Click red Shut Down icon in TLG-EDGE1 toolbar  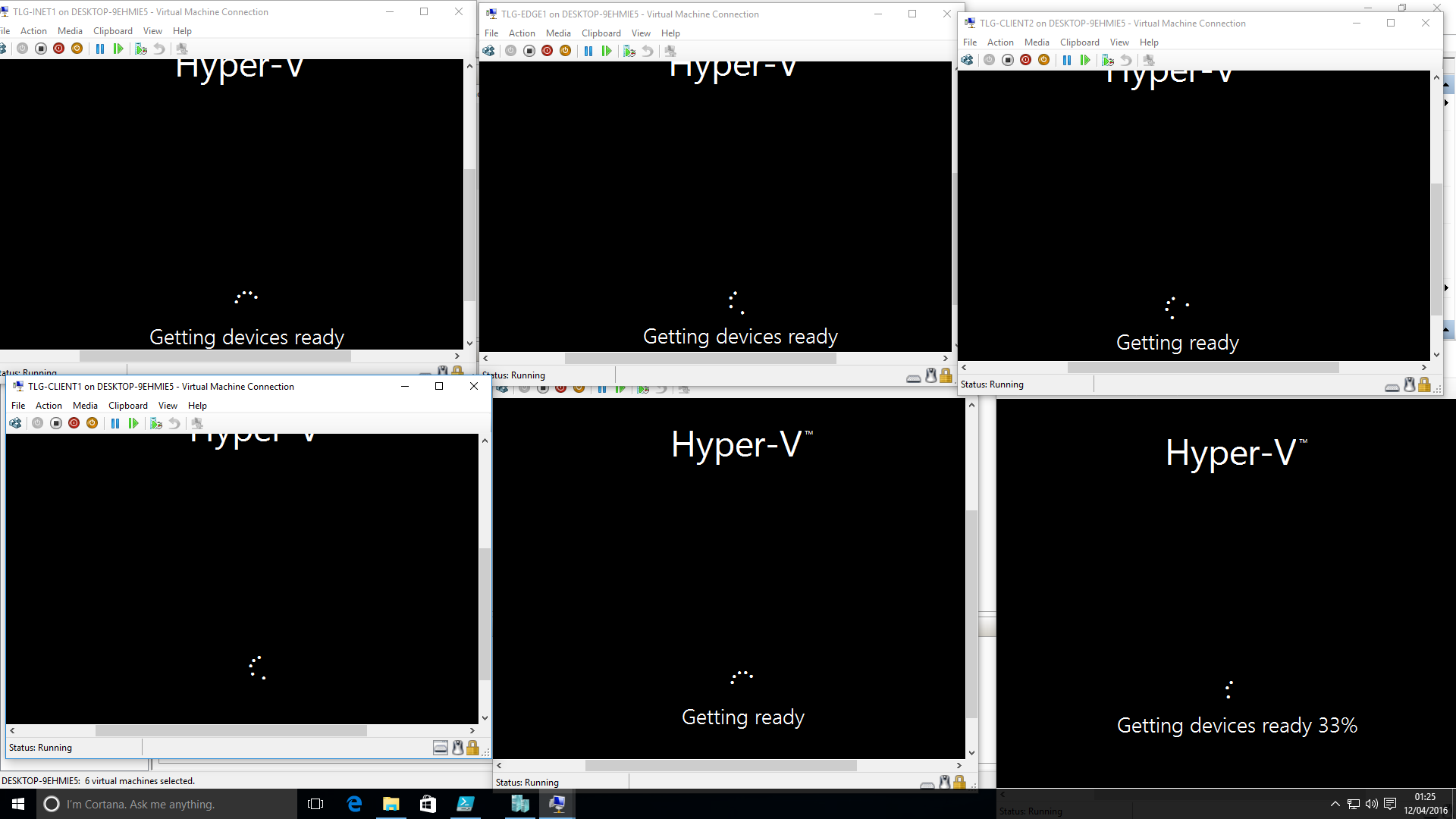548,51
